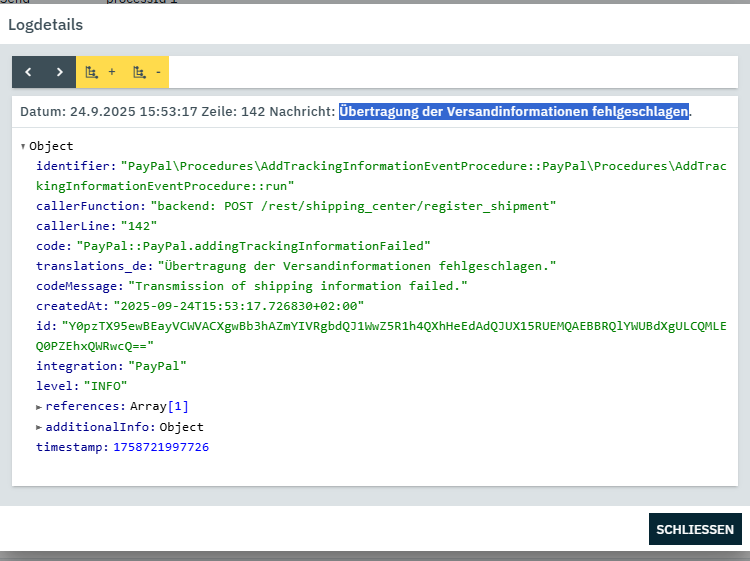Click the callerFunction POST value
This screenshot has width=750, height=561.
pyautogui.click(x=354, y=206)
